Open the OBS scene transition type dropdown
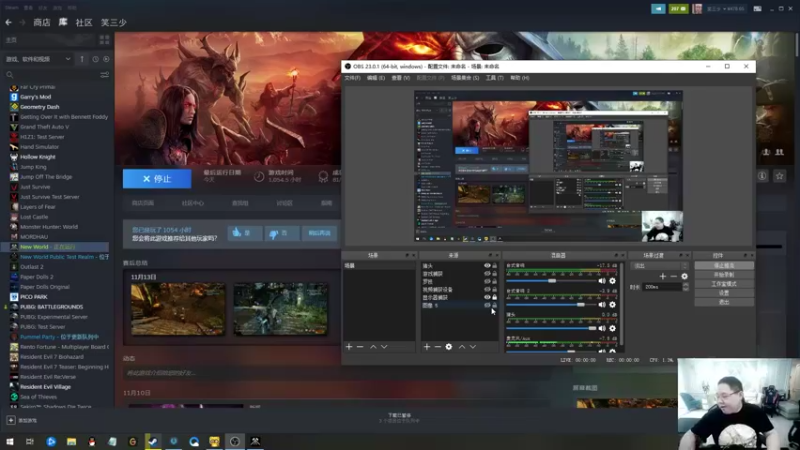The width and height of the screenshot is (800, 450). click(660, 266)
